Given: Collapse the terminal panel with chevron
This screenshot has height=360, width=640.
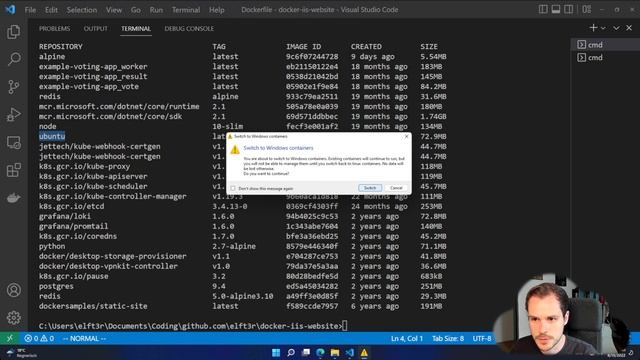Looking at the screenshot, I should pos(616,28).
